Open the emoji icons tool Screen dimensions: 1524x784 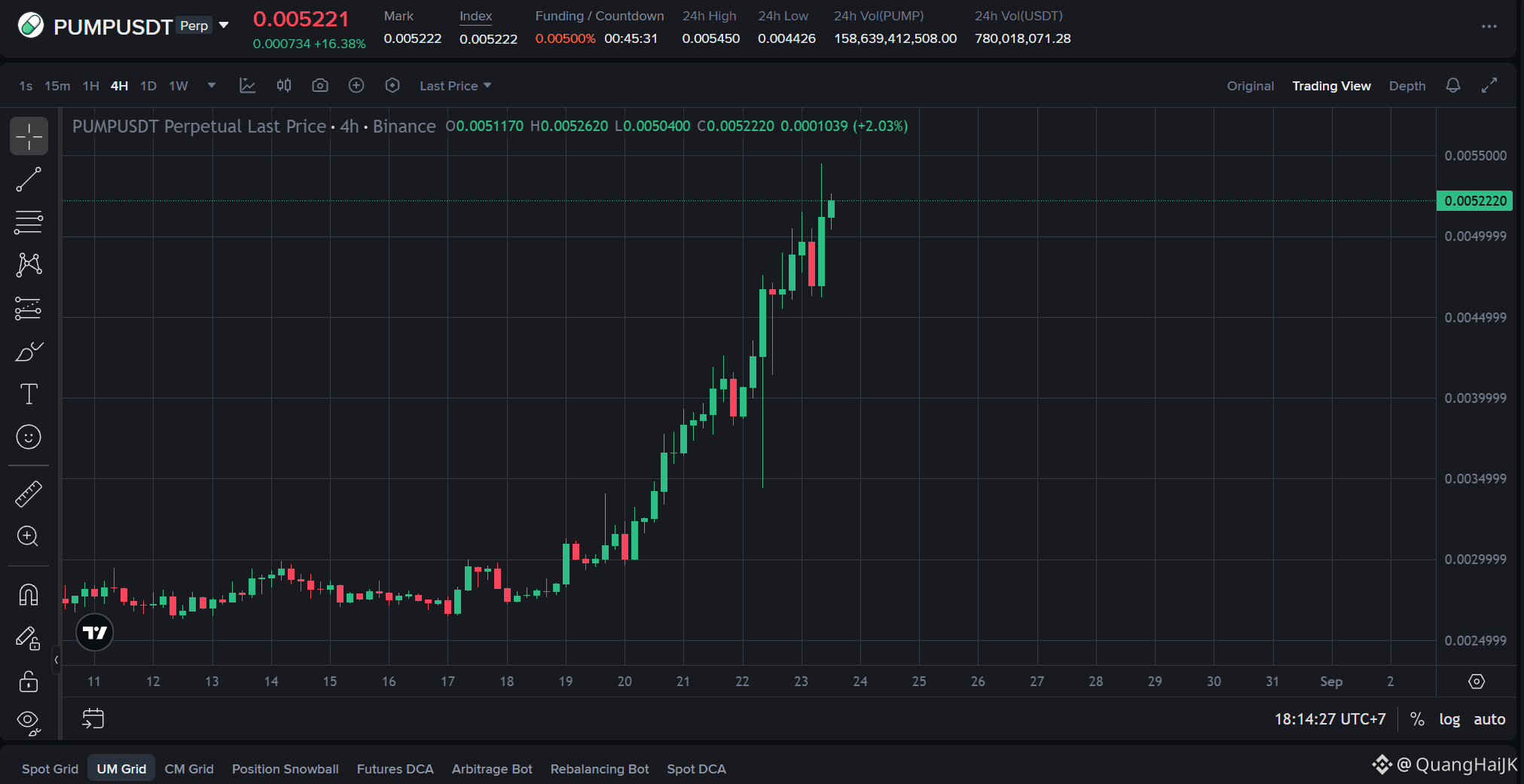click(x=29, y=437)
